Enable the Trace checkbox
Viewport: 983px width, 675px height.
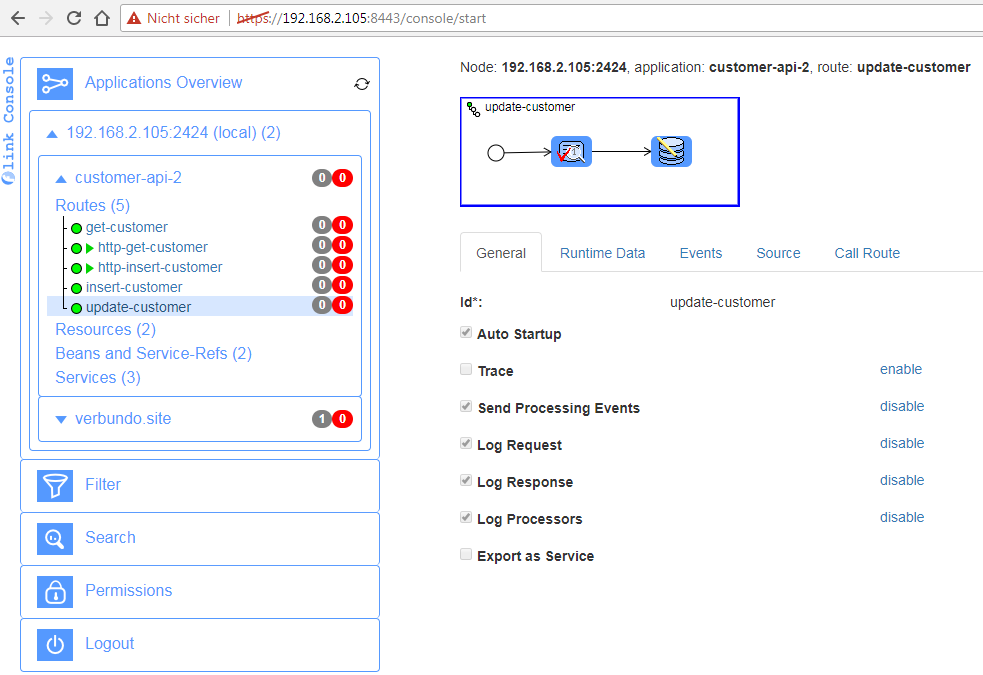pos(466,370)
